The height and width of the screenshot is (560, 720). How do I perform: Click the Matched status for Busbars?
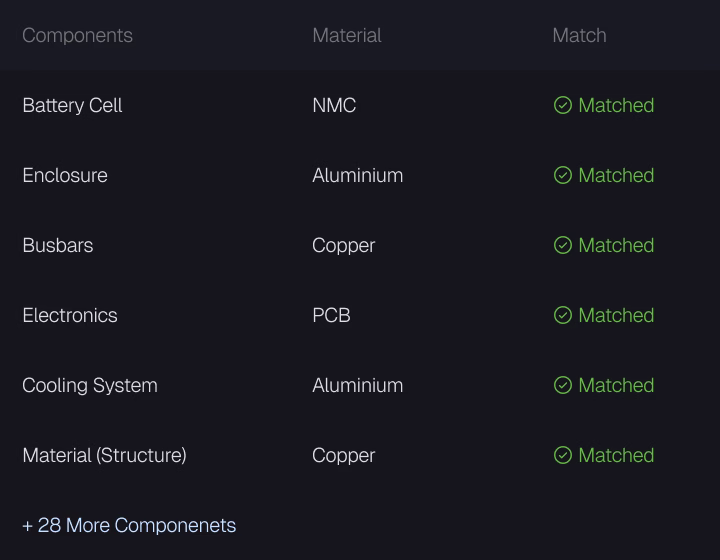tap(604, 245)
